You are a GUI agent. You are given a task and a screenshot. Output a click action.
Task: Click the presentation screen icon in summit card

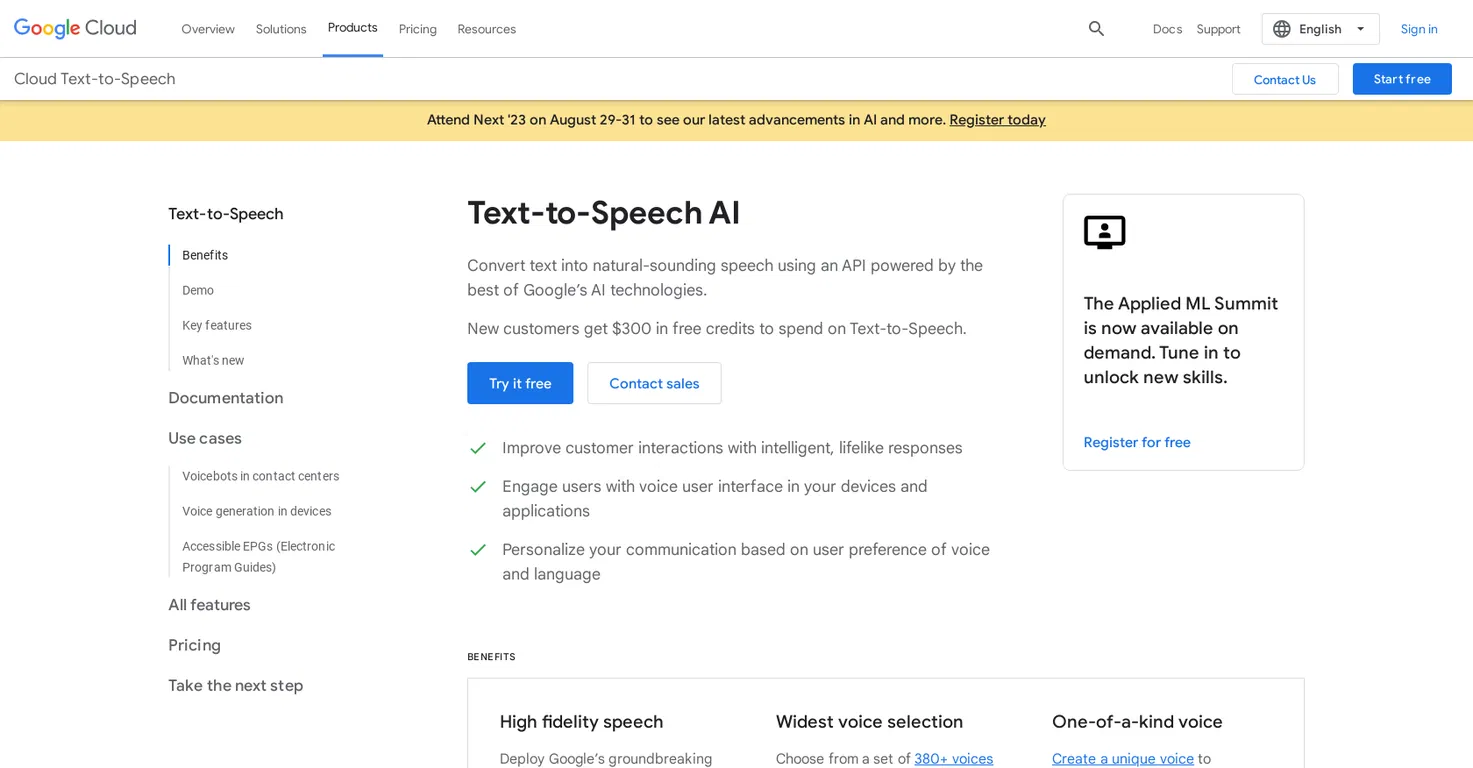point(1104,232)
